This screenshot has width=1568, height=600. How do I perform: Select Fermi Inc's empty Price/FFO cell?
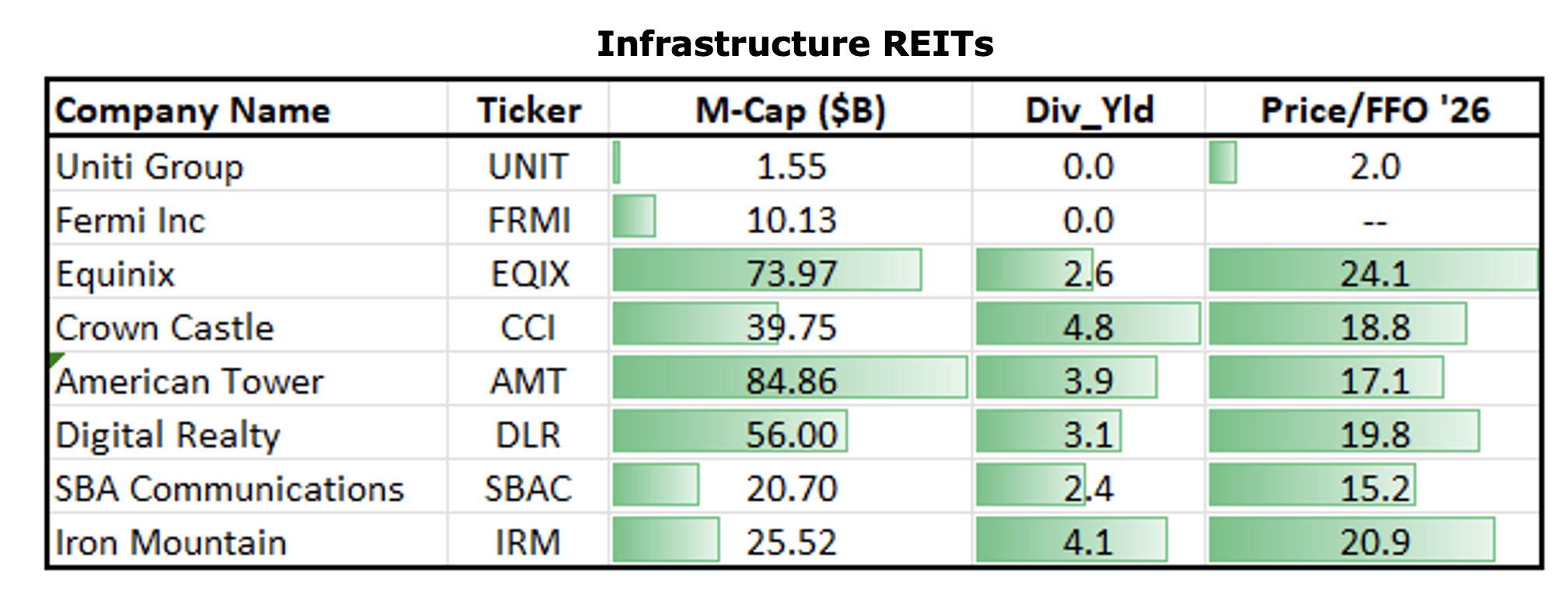(x=1374, y=222)
